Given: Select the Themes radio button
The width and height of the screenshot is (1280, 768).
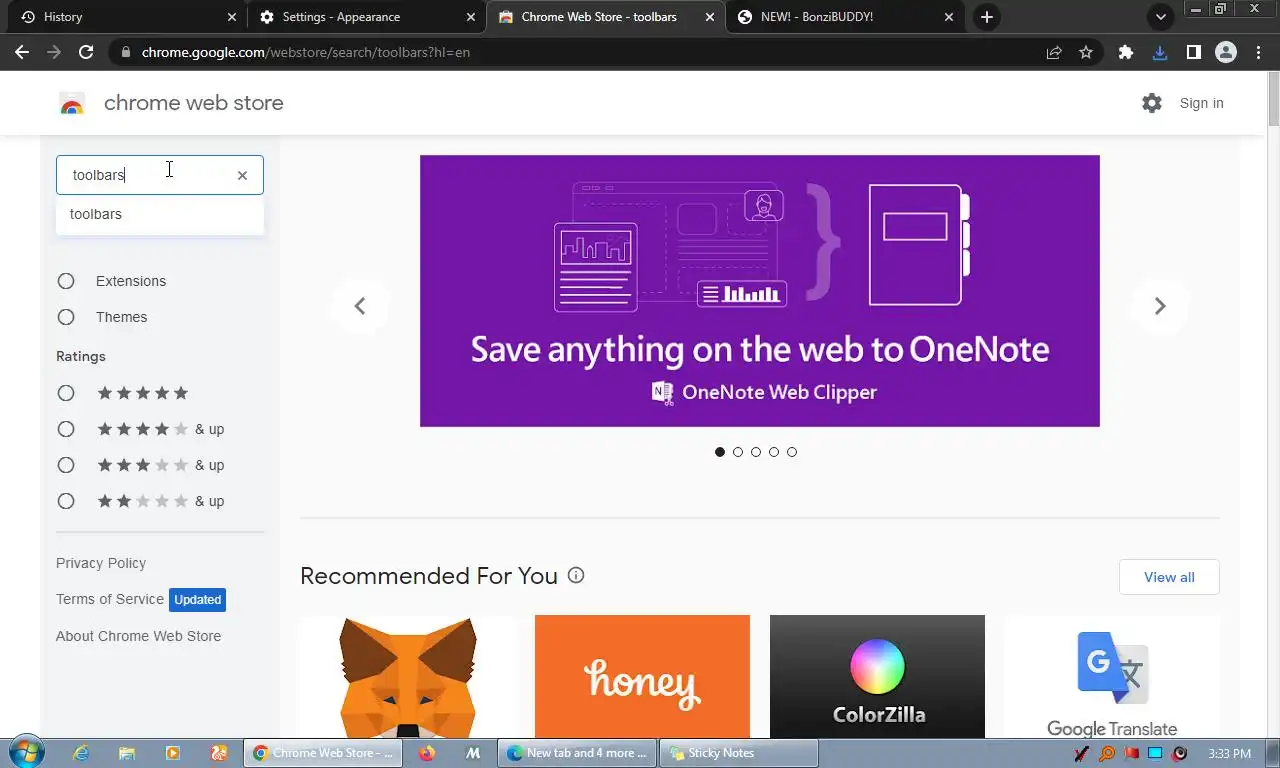Looking at the screenshot, I should coord(66,317).
